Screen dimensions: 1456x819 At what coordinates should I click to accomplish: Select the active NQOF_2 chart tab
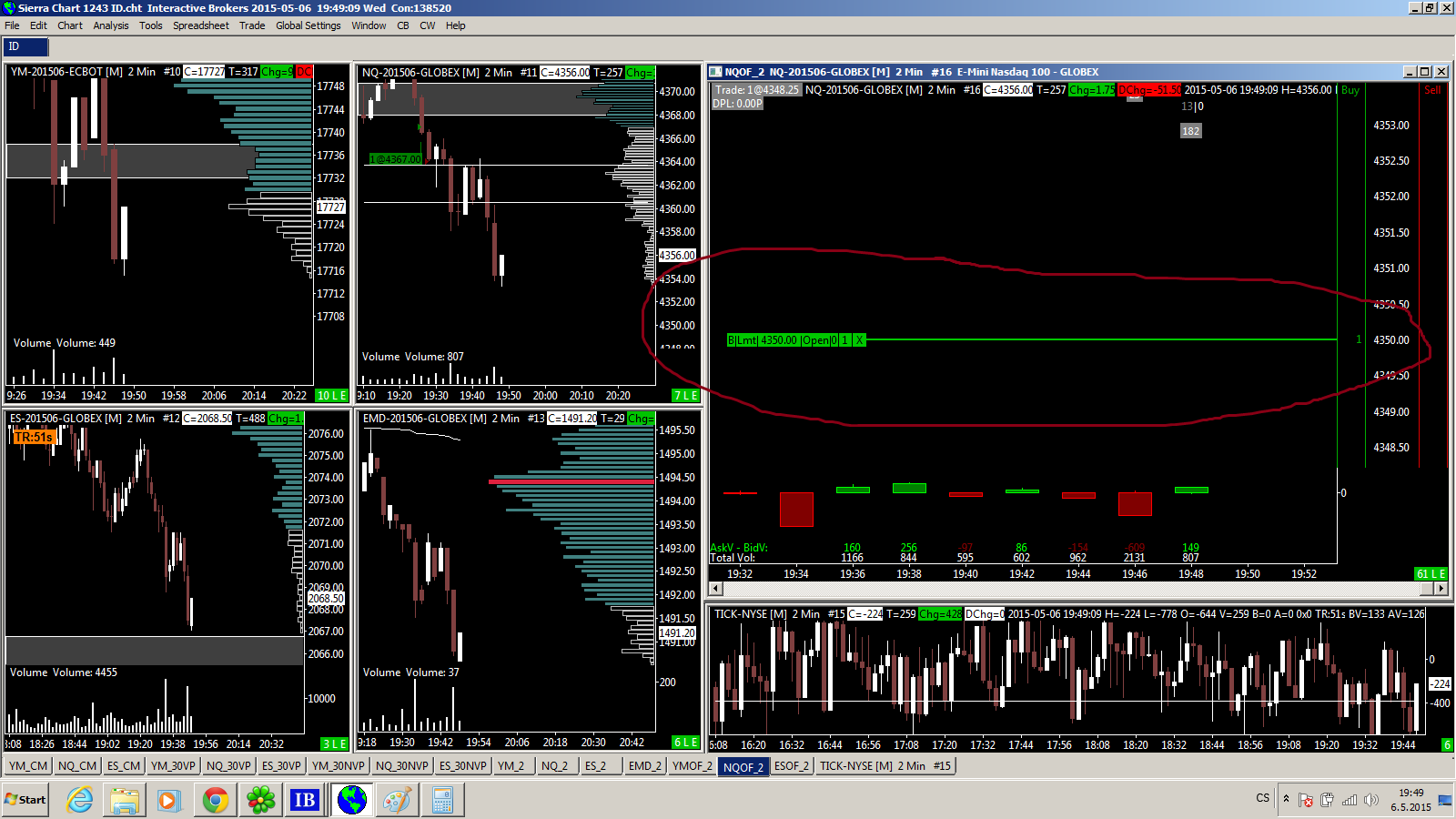(x=743, y=767)
